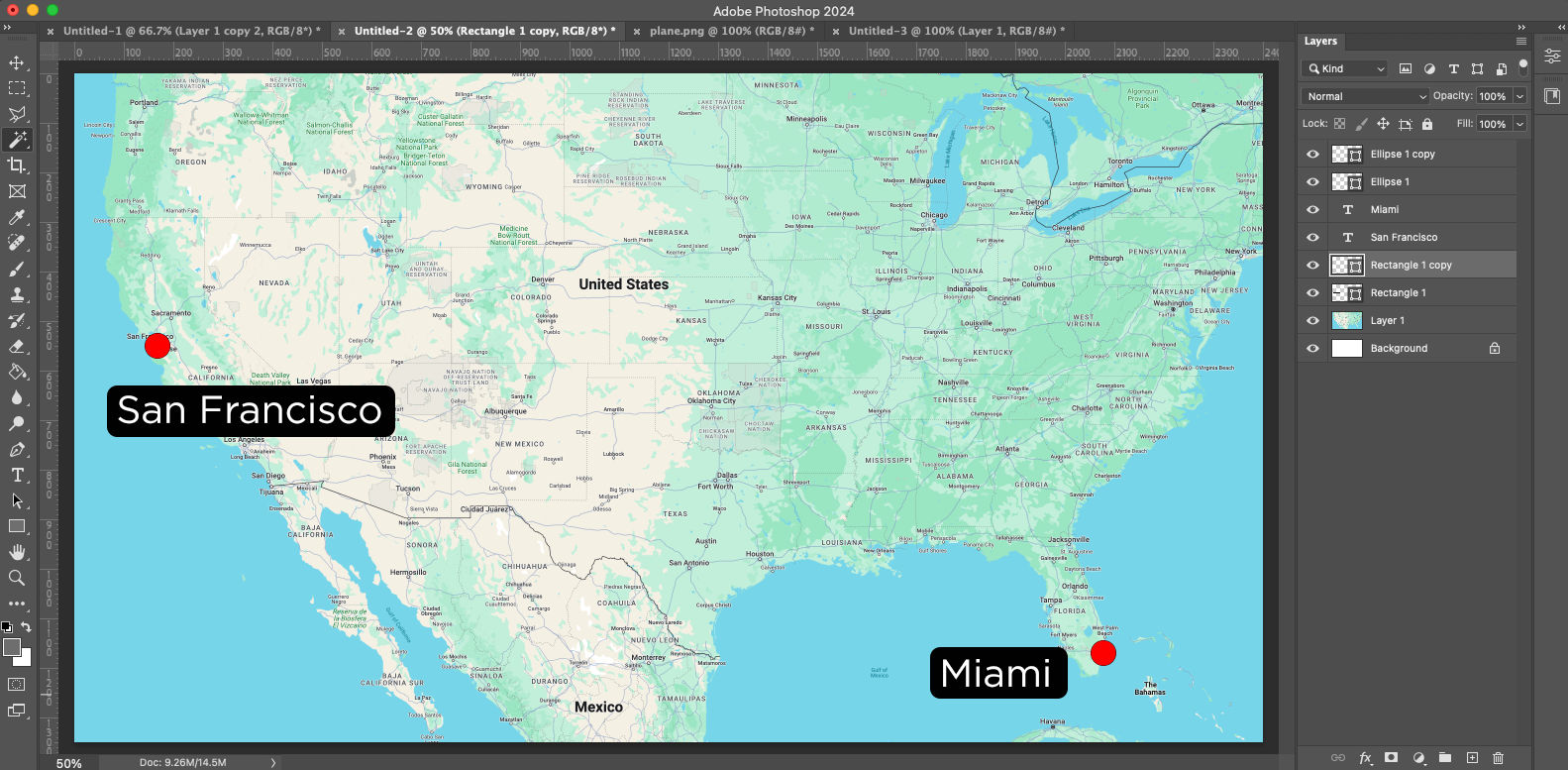Click the foreground color swatch

pyautogui.click(x=11, y=646)
